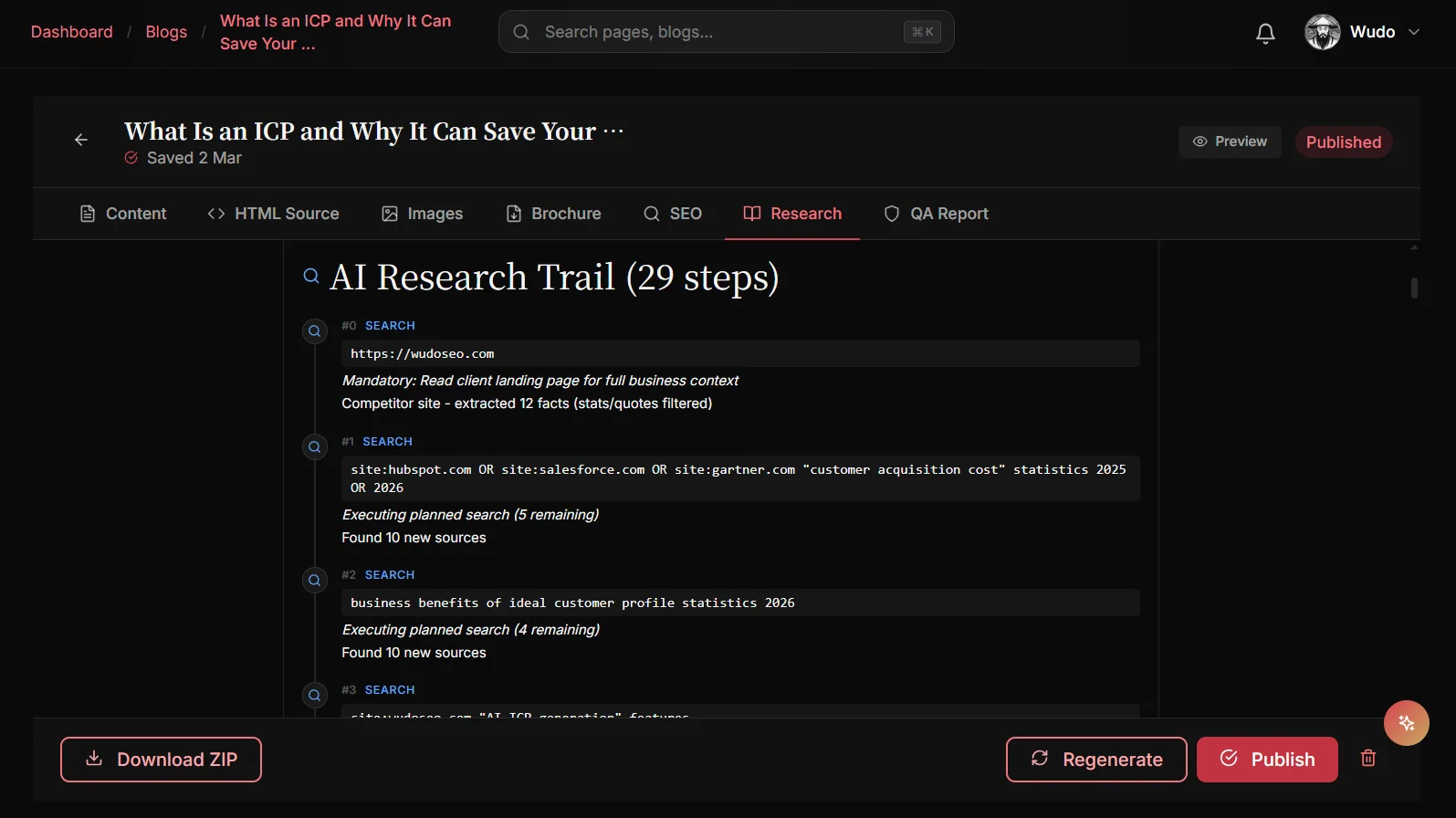This screenshot has height=818, width=1456.
Task: Click the ⌘K shortcut badge
Action: click(x=922, y=32)
